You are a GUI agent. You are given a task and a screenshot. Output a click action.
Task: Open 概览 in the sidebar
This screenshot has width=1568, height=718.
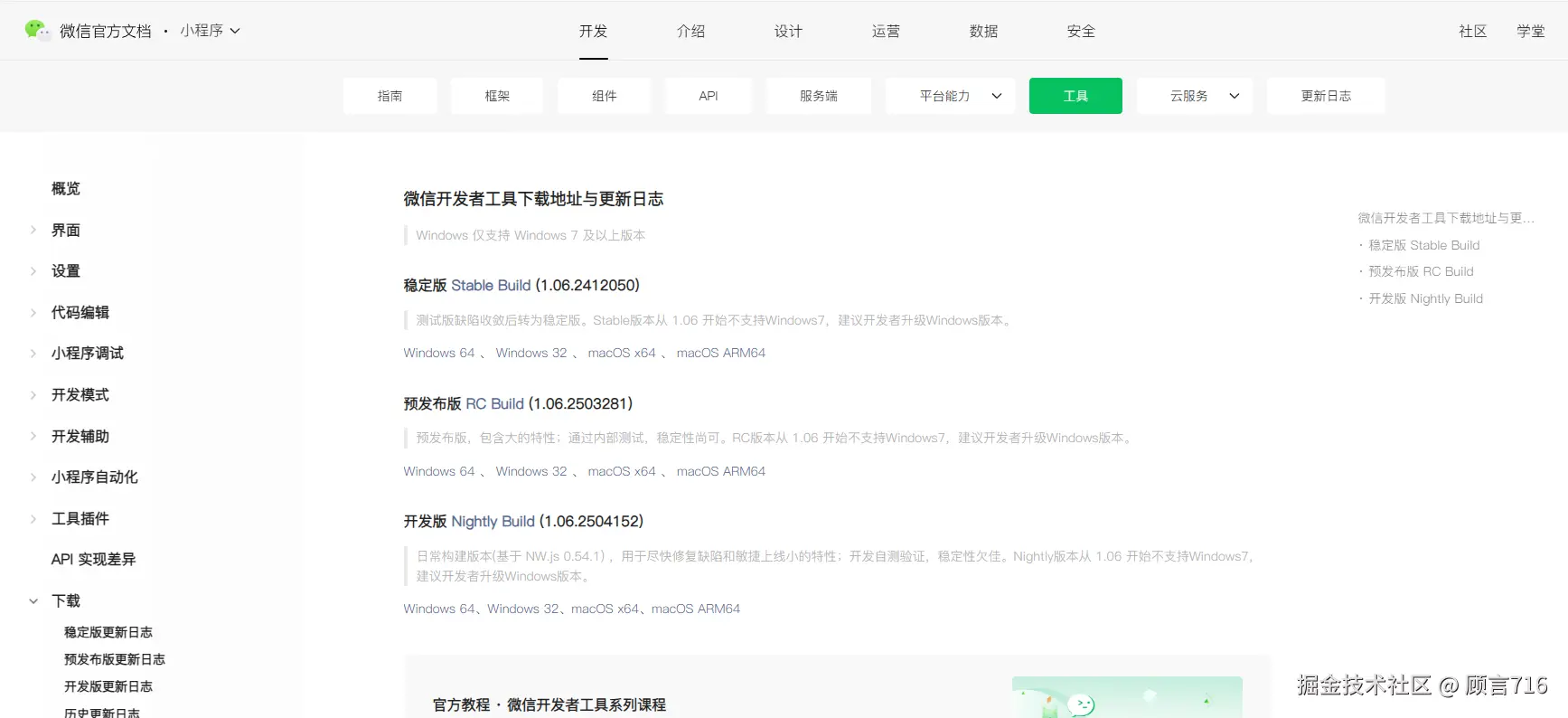66,188
